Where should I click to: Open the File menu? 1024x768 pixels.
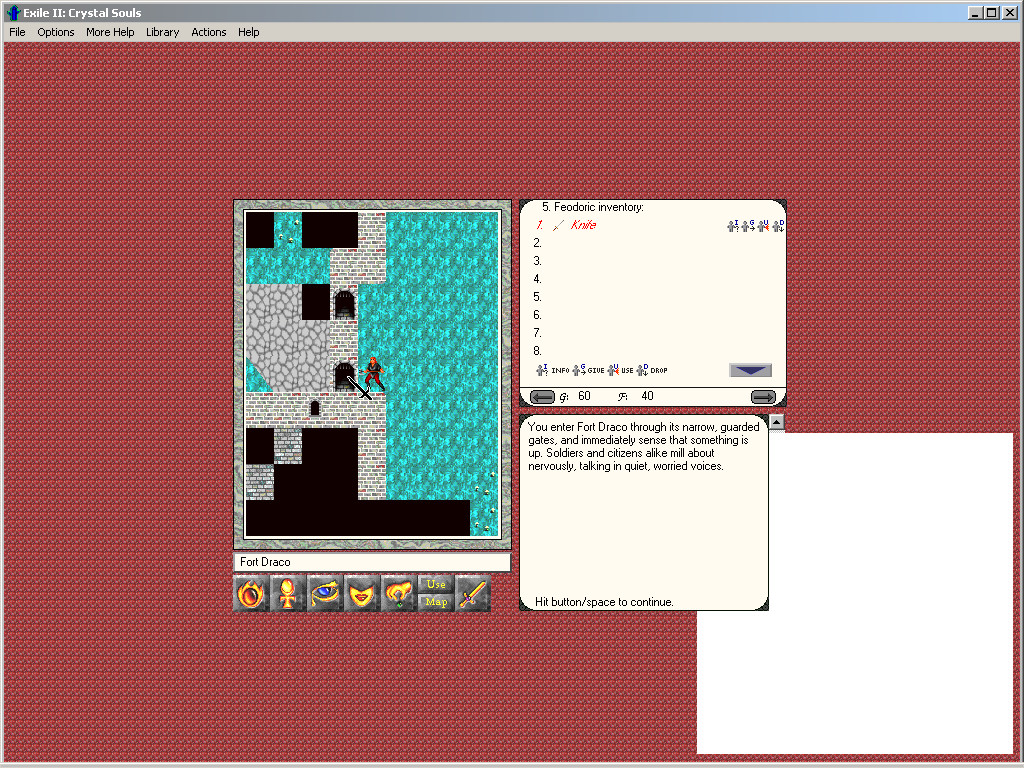18,32
